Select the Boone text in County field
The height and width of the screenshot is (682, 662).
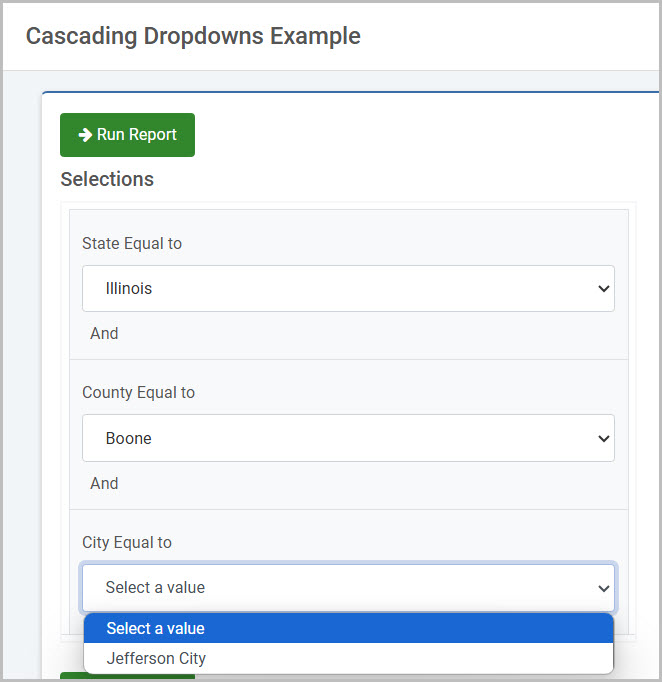(128, 438)
